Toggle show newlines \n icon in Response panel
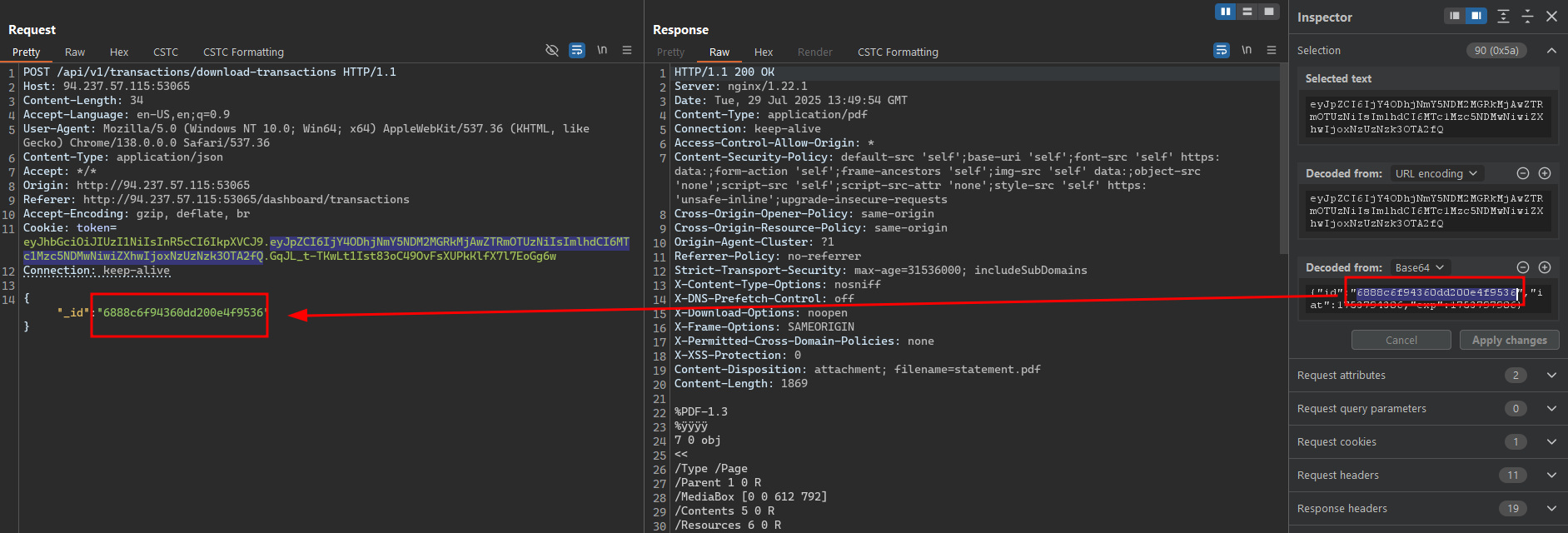 (1247, 51)
